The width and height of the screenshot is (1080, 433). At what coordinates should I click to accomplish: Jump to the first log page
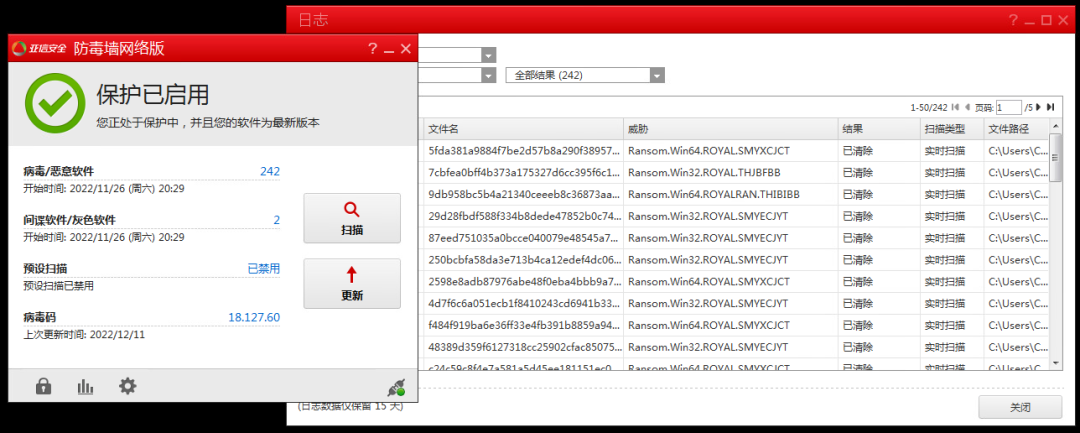[x=955, y=107]
